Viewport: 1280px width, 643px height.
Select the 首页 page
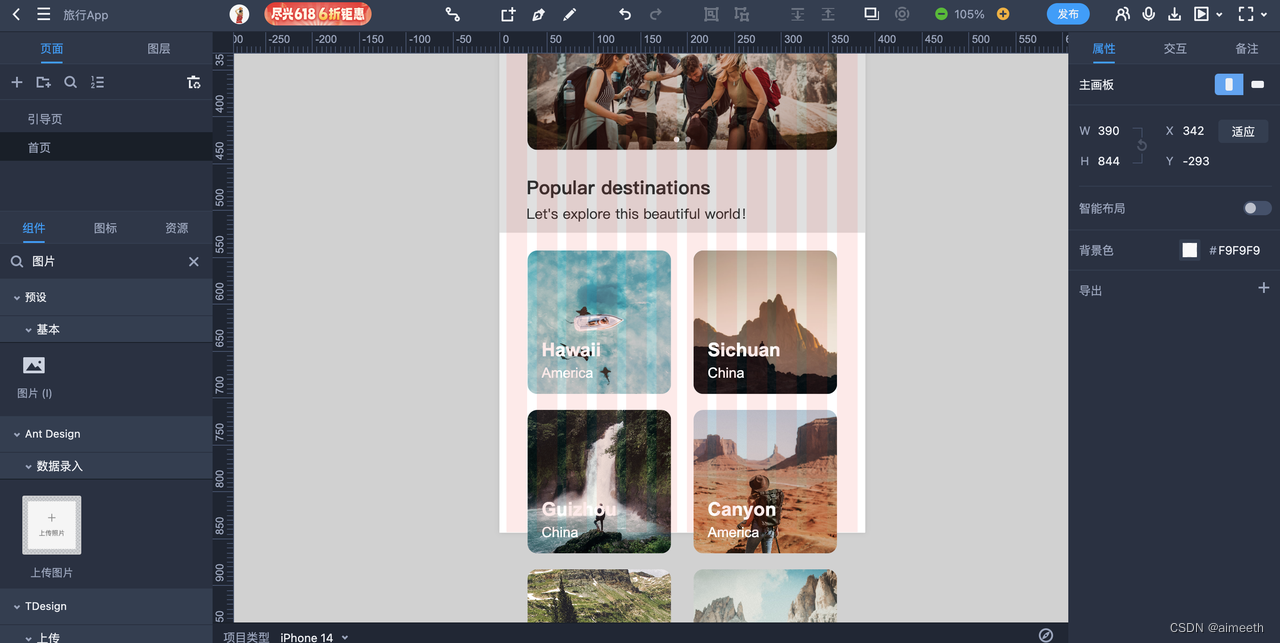[106, 147]
